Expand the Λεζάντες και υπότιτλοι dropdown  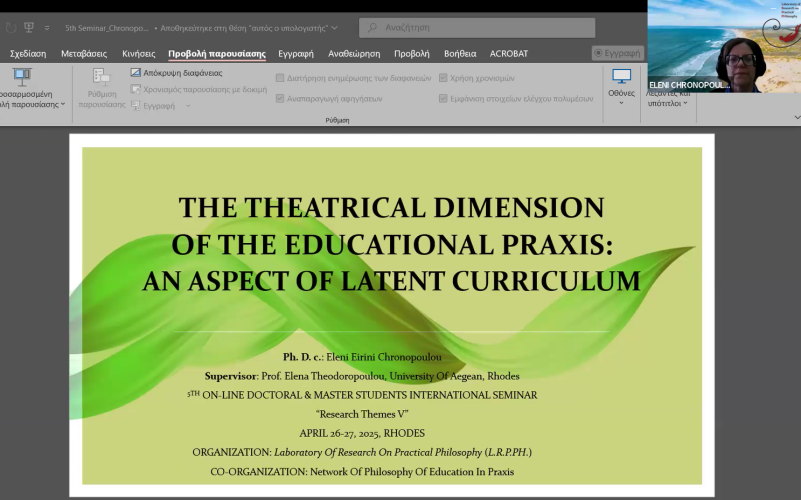[685, 103]
